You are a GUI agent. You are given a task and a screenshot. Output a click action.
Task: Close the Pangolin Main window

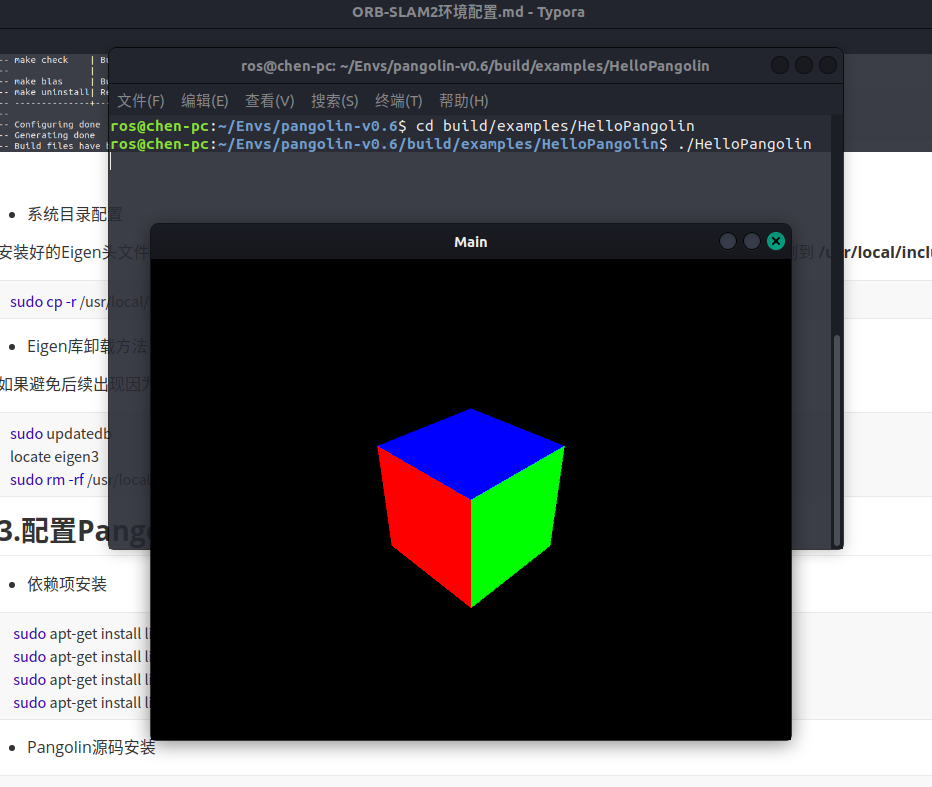pos(776,241)
